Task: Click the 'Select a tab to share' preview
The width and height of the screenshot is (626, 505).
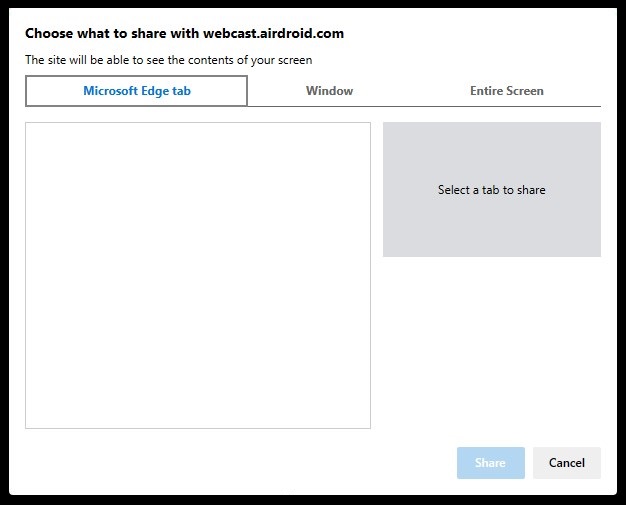Action: [x=492, y=190]
